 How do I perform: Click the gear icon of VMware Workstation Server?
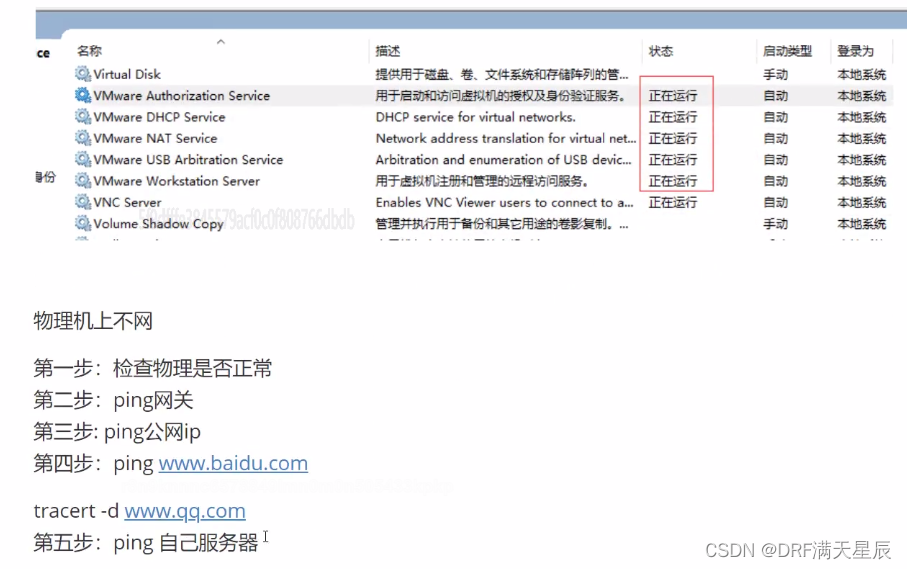pyautogui.click(x=83, y=181)
